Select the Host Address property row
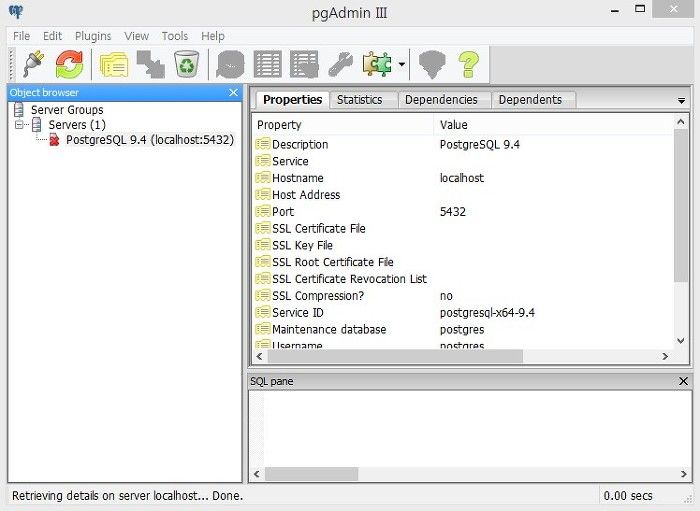700x511 pixels. (x=463, y=195)
